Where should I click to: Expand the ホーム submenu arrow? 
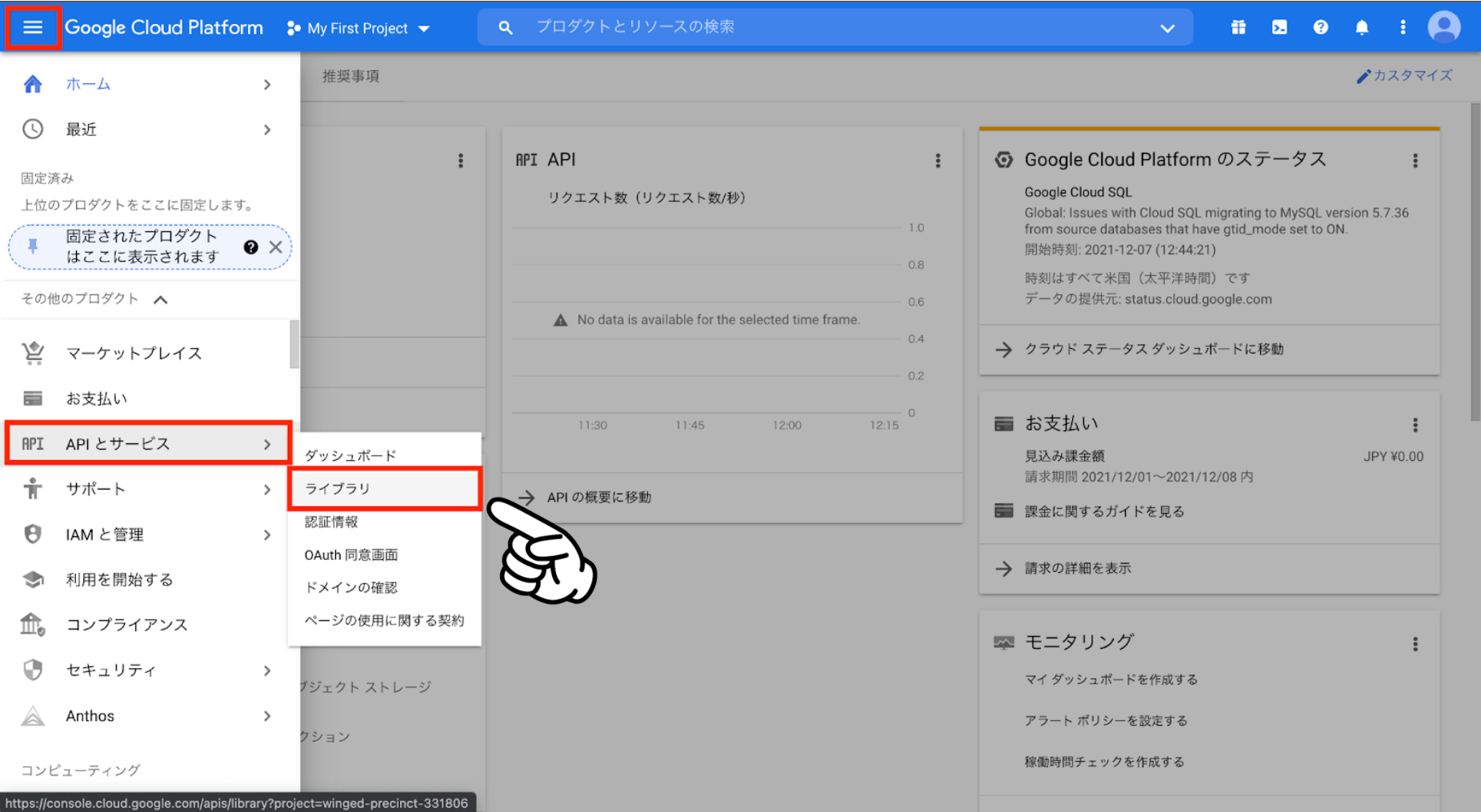coord(267,84)
